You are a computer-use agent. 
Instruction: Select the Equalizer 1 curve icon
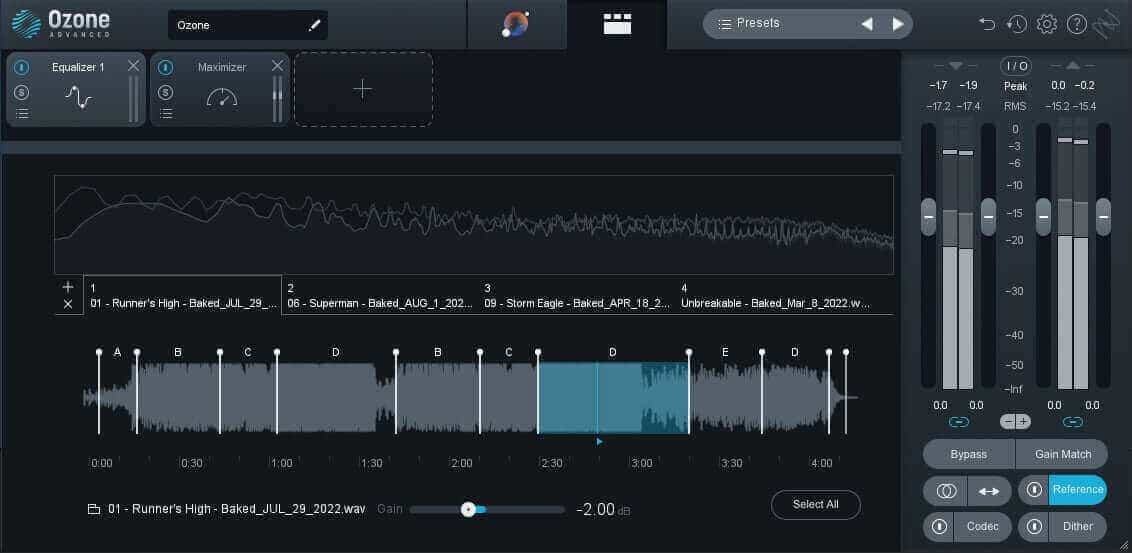coord(78,97)
